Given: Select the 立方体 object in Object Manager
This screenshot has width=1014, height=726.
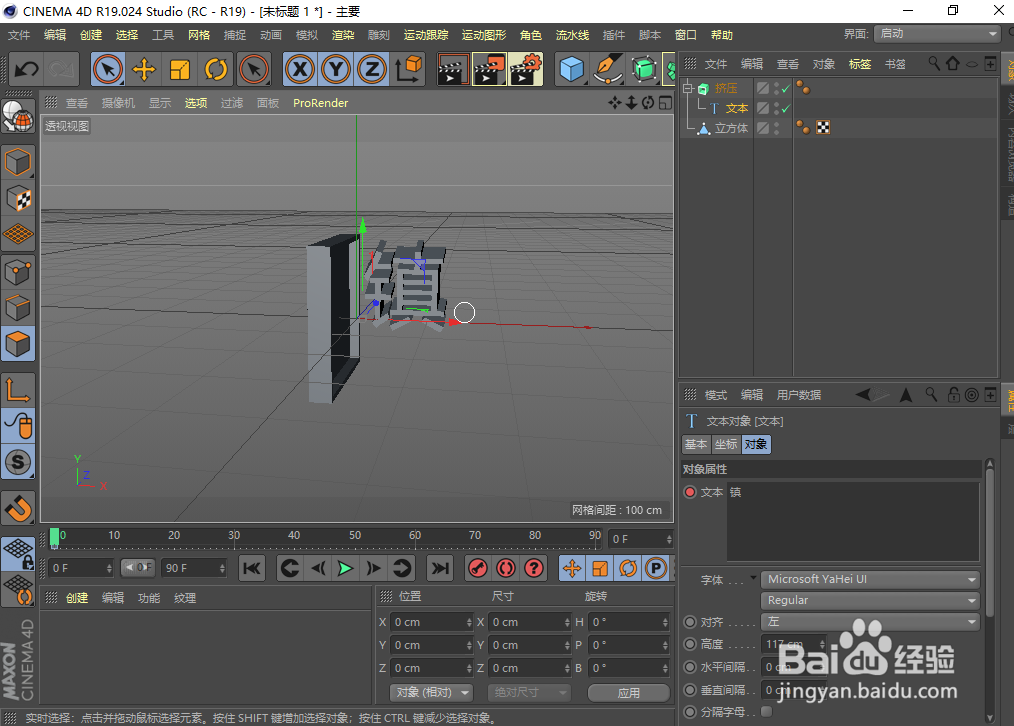Looking at the screenshot, I should (x=731, y=129).
